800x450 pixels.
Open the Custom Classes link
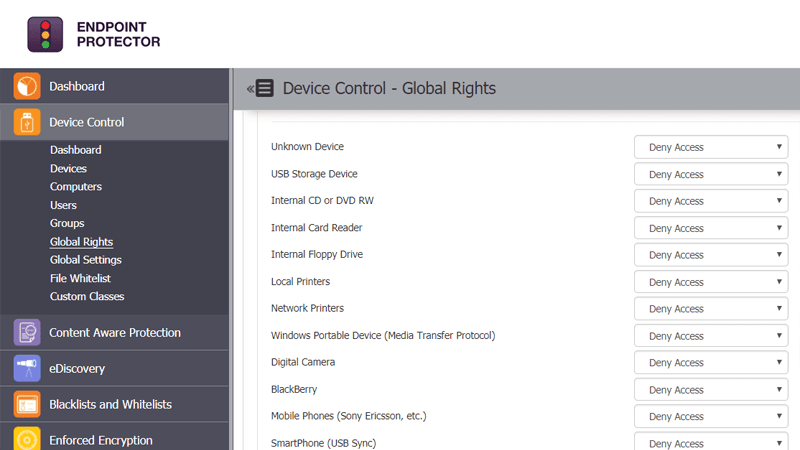(x=87, y=296)
